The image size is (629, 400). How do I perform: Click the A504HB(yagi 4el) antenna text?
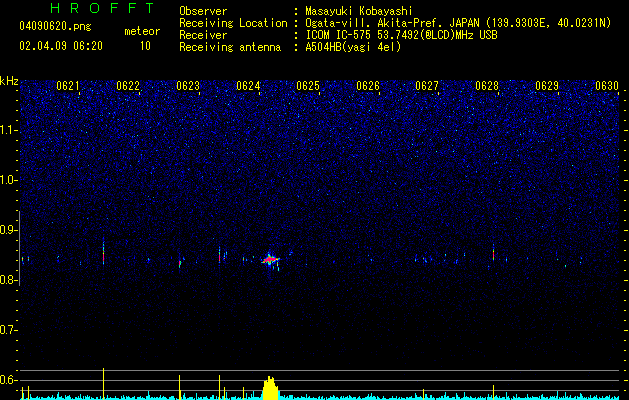tap(353, 47)
